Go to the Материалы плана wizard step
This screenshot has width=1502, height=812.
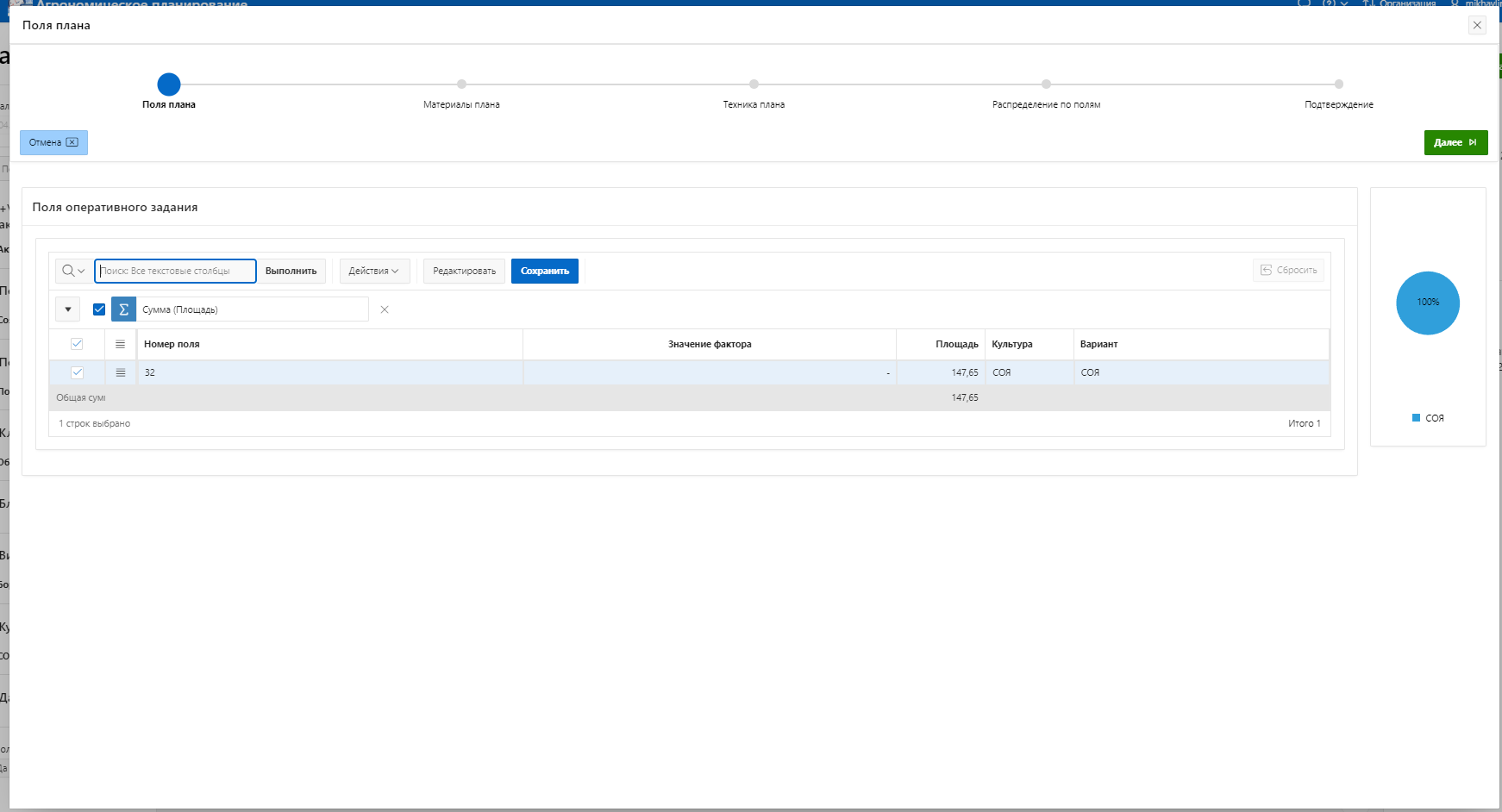[461, 84]
